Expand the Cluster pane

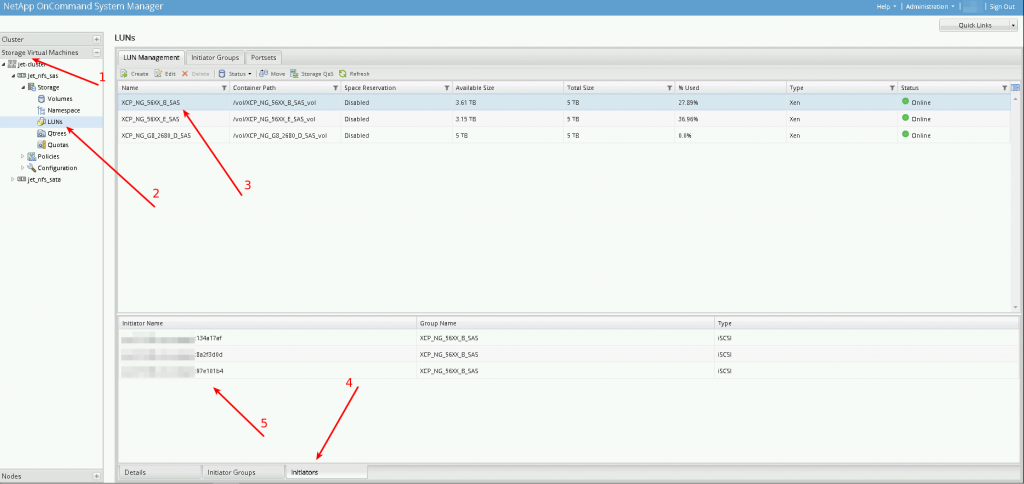point(97,39)
